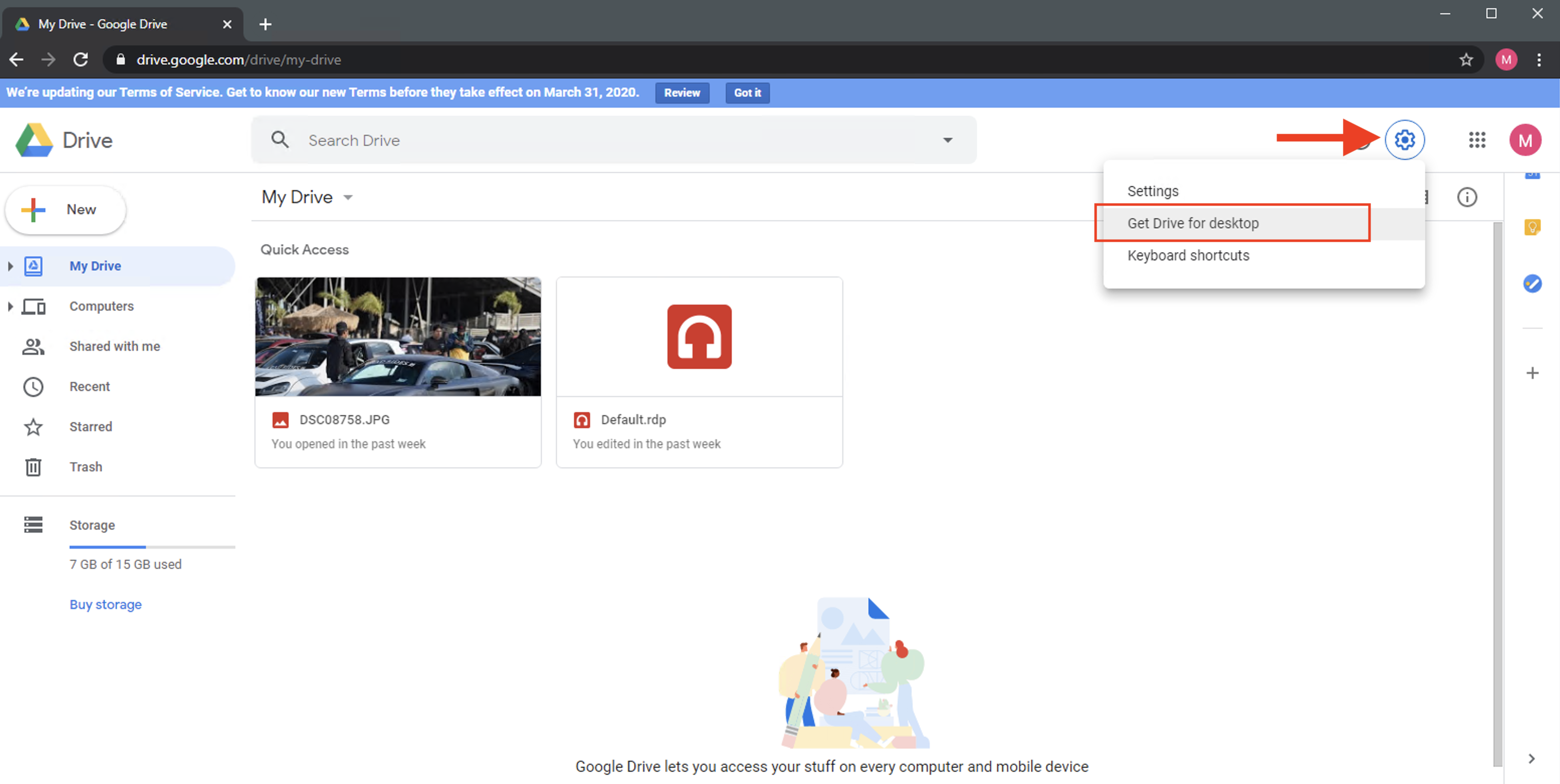
Task: Open Google Tasks side panel icon
Action: coord(1531,283)
